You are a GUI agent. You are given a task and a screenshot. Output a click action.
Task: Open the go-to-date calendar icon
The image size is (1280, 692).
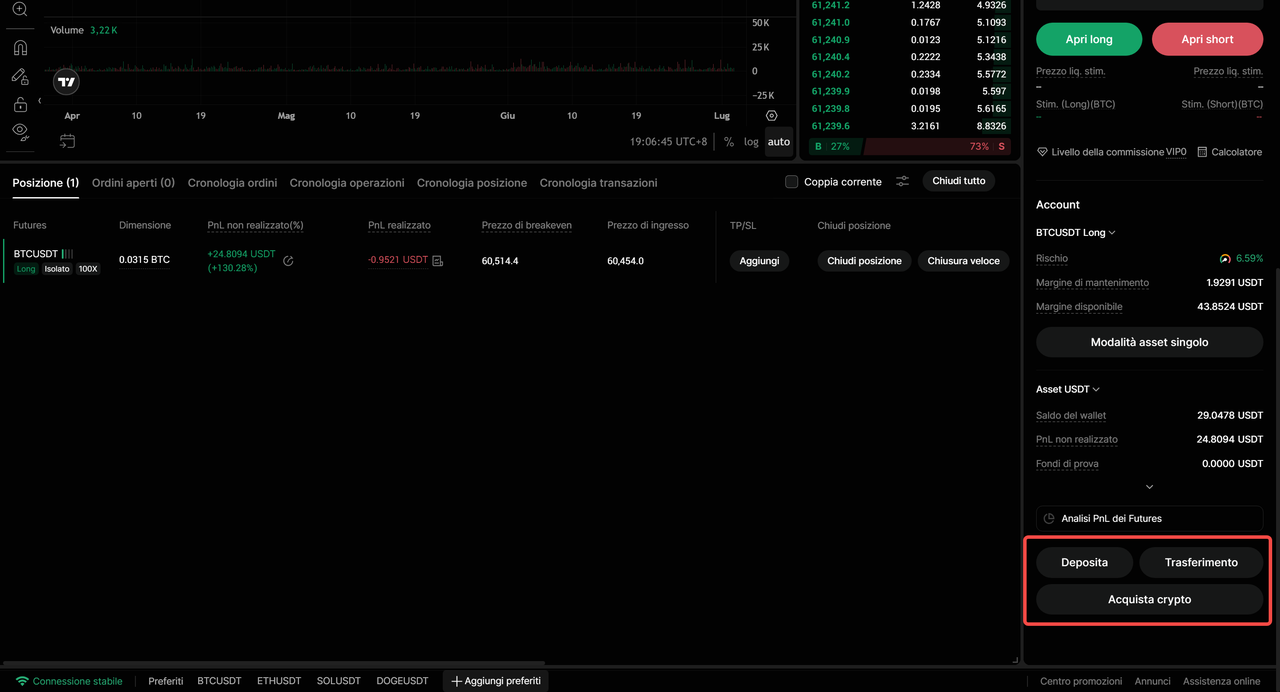pos(67,141)
